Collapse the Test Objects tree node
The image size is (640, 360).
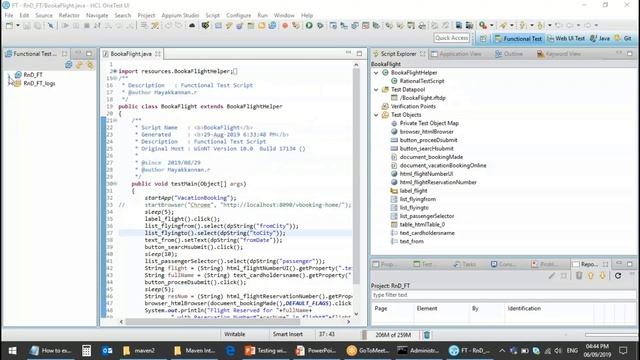click(376, 115)
